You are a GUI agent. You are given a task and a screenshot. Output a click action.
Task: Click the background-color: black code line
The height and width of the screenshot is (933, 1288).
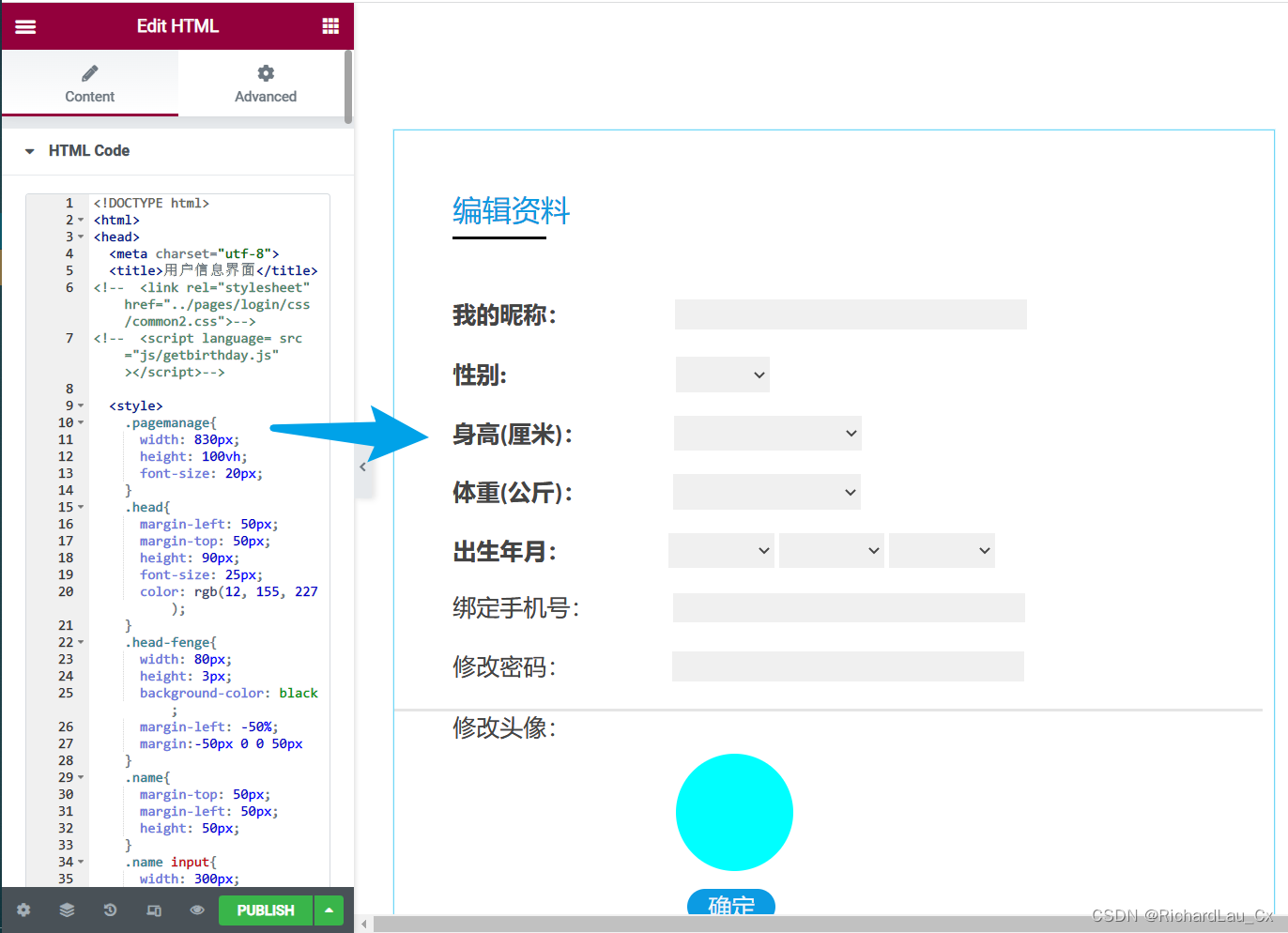pos(229,694)
